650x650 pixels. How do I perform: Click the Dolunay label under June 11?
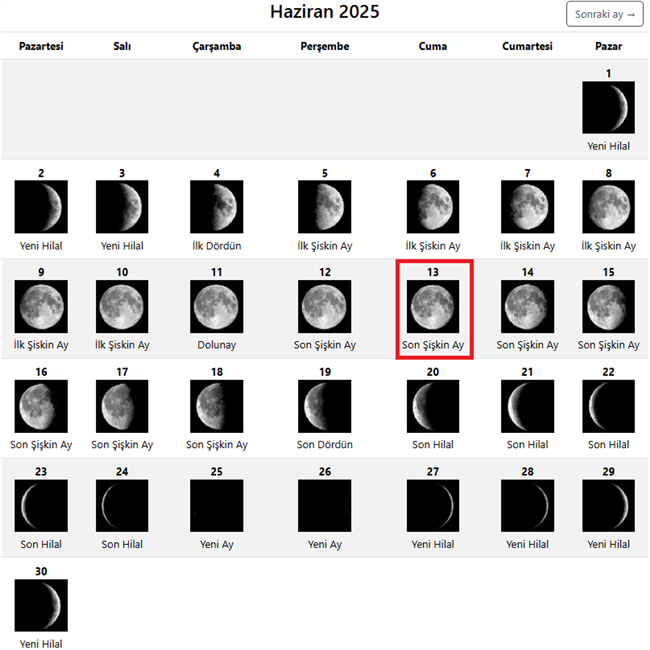[x=216, y=345]
